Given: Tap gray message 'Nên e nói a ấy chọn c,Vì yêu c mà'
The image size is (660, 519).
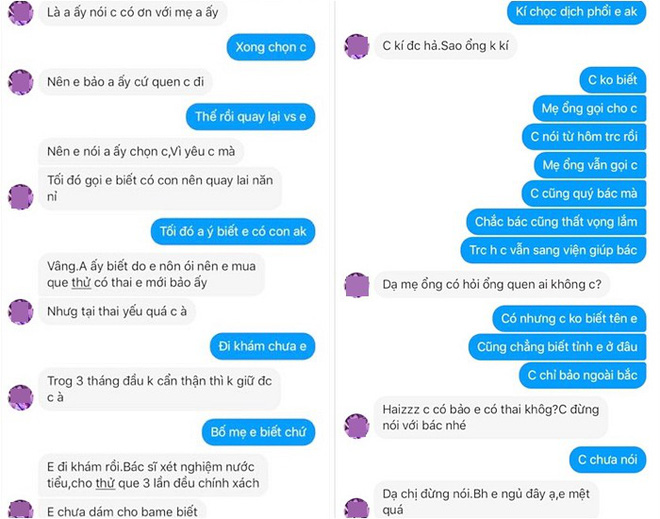Looking at the screenshot, I should pyautogui.click(x=141, y=152).
